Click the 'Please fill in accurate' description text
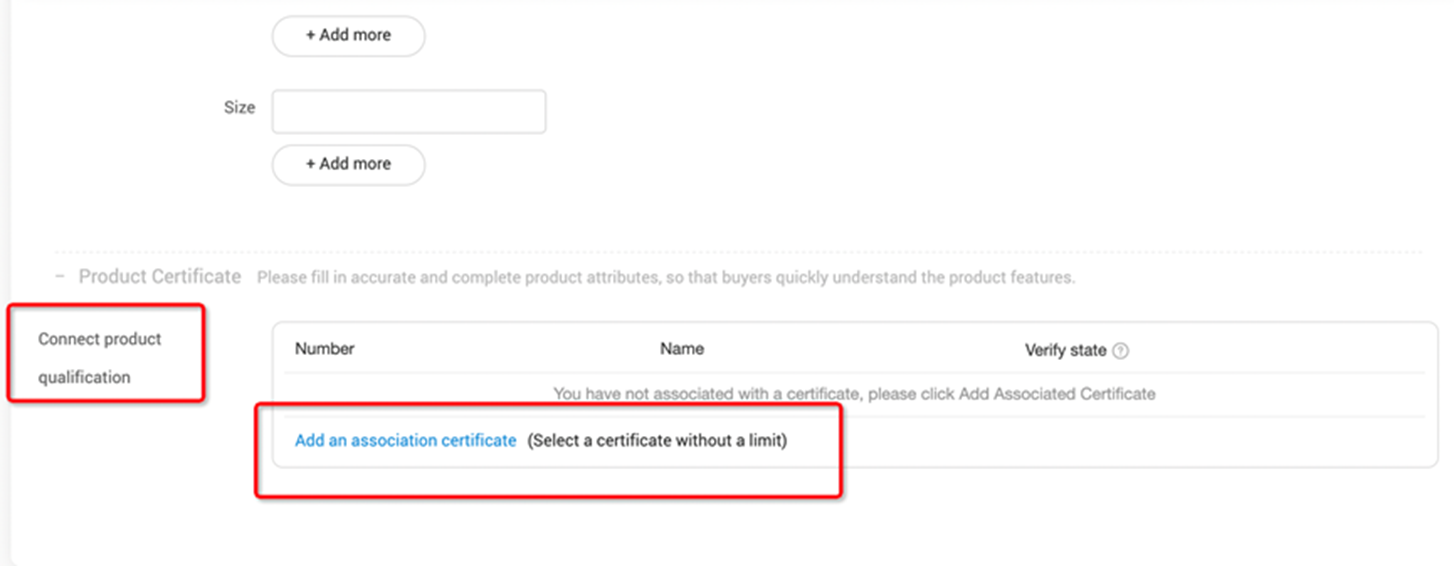This screenshot has height=566, width=1454. click(665, 278)
